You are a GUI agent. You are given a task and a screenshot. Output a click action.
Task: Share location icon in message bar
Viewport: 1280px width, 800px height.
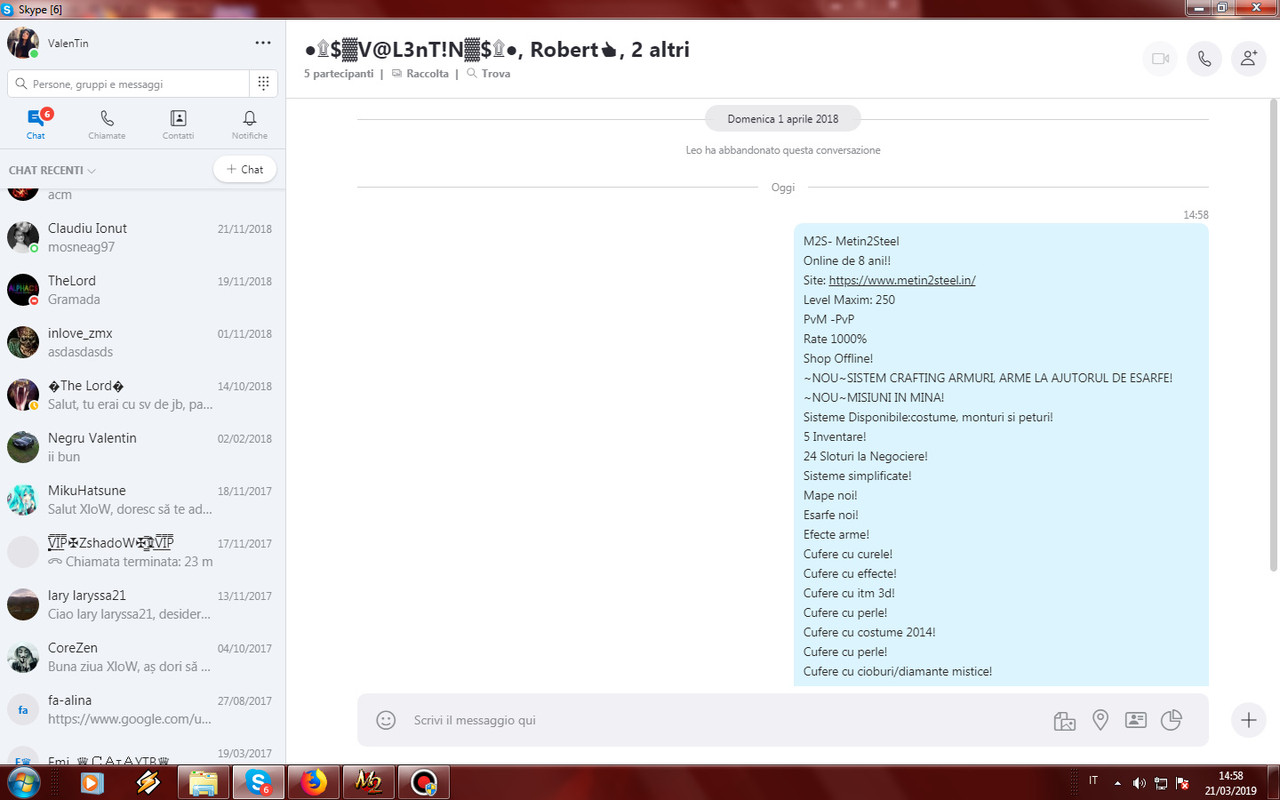tap(1100, 720)
